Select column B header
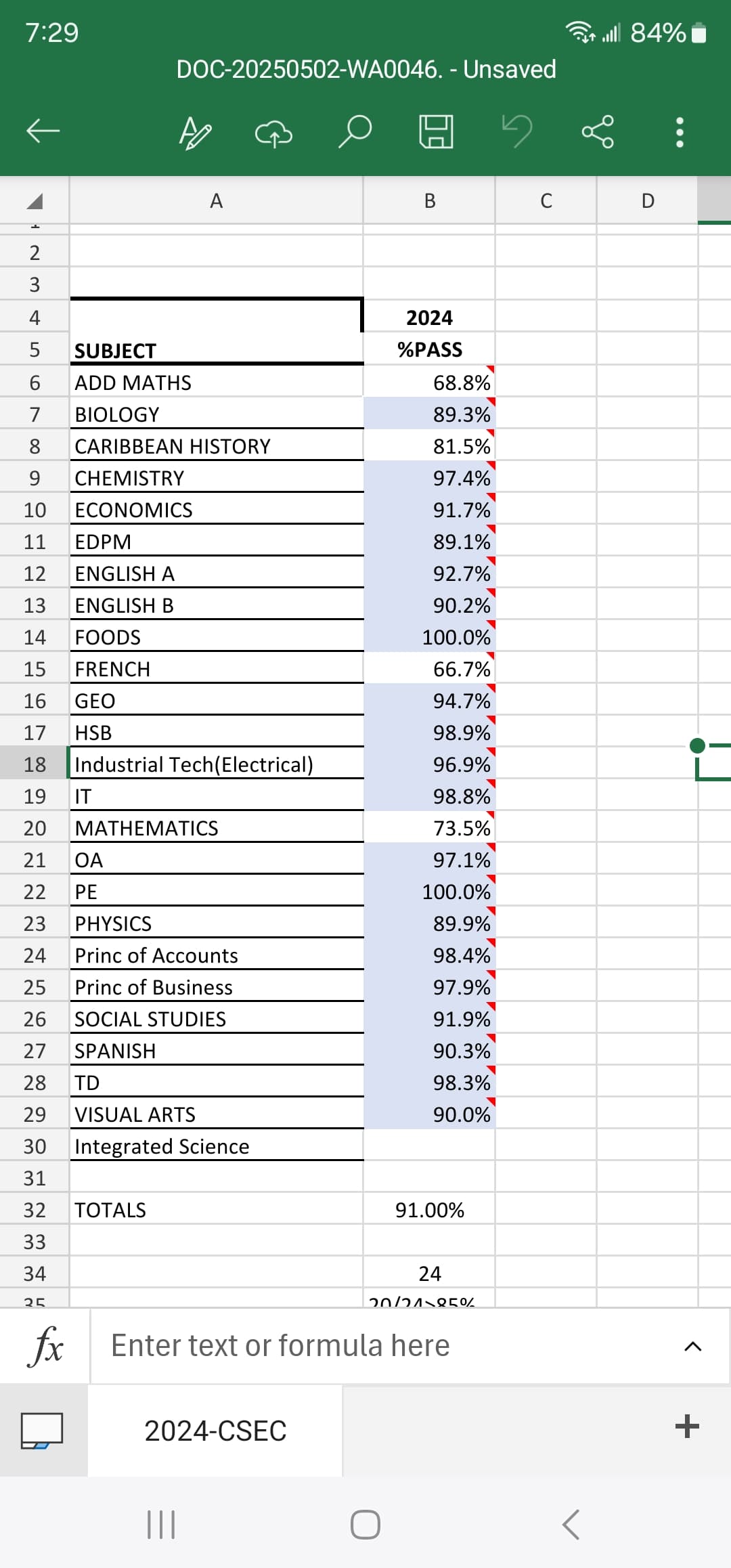The image size is (731, 1568). (429, 201)
